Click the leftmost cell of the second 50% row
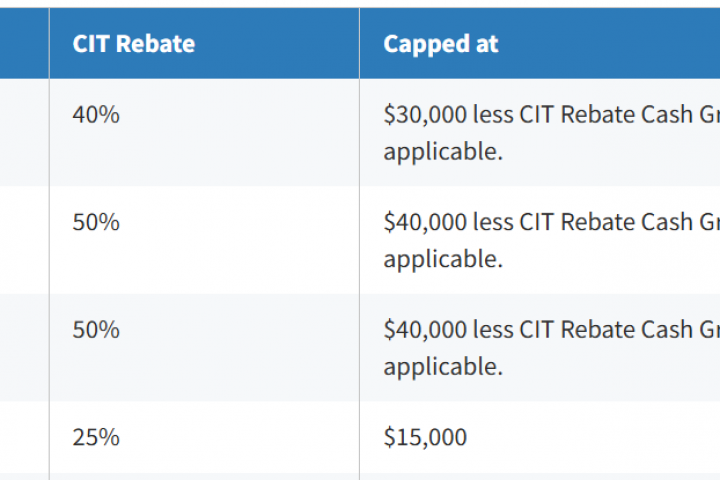Image resolution: width=720 pixels, height=480 pixels. click(x=24, y=347)
